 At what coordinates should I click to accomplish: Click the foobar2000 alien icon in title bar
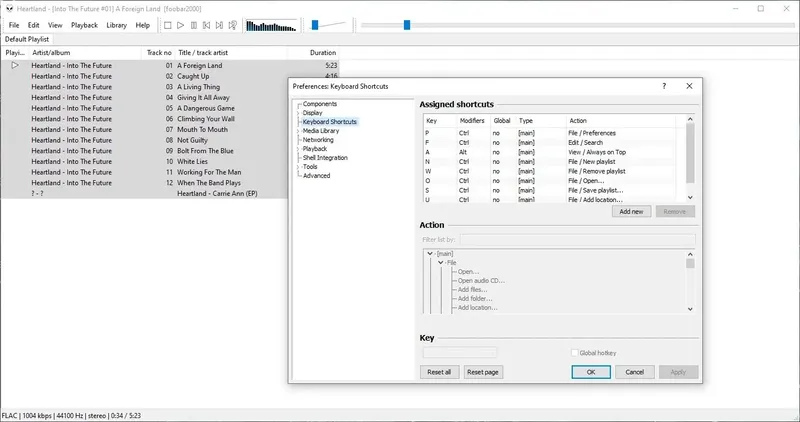point(9,9)
